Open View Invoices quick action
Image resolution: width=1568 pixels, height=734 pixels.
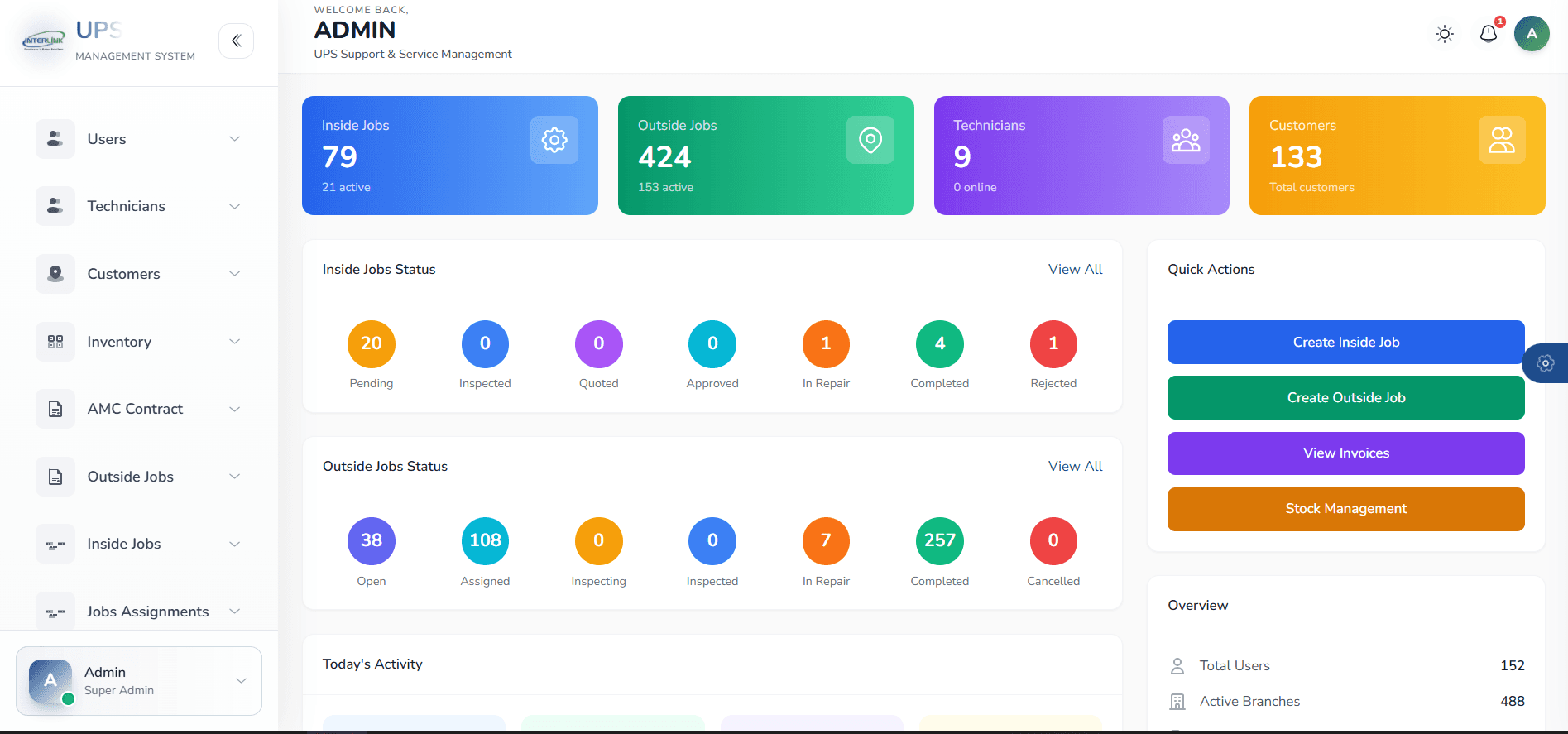click(1346, 453)
